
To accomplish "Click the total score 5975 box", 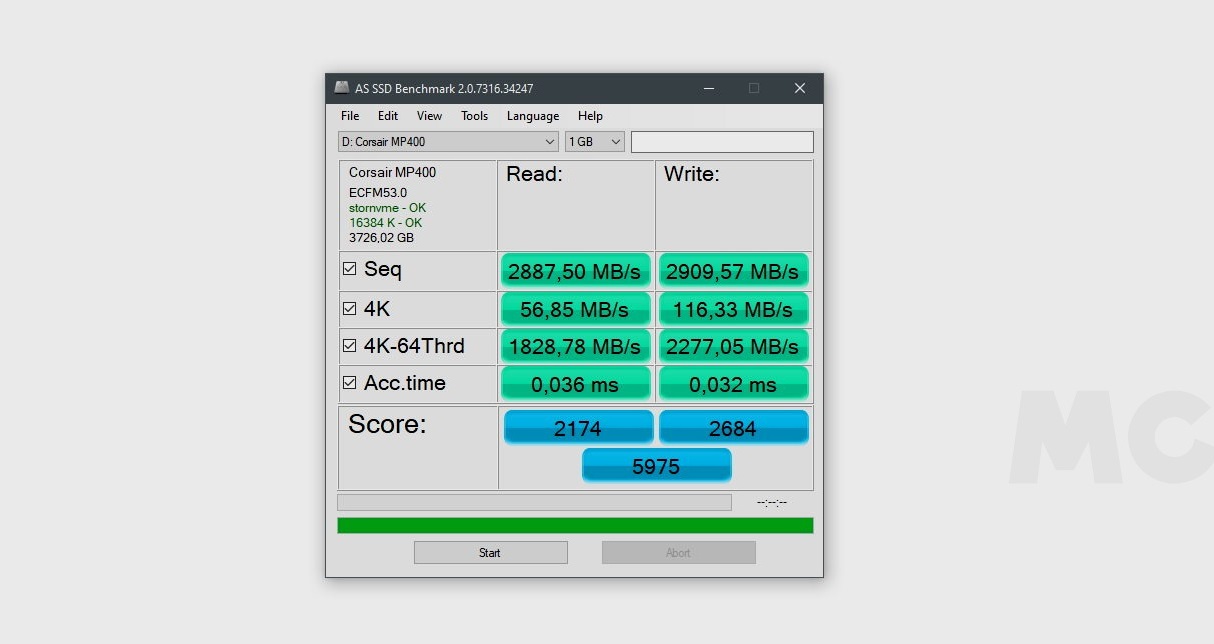I will click(x=656, y=466).
